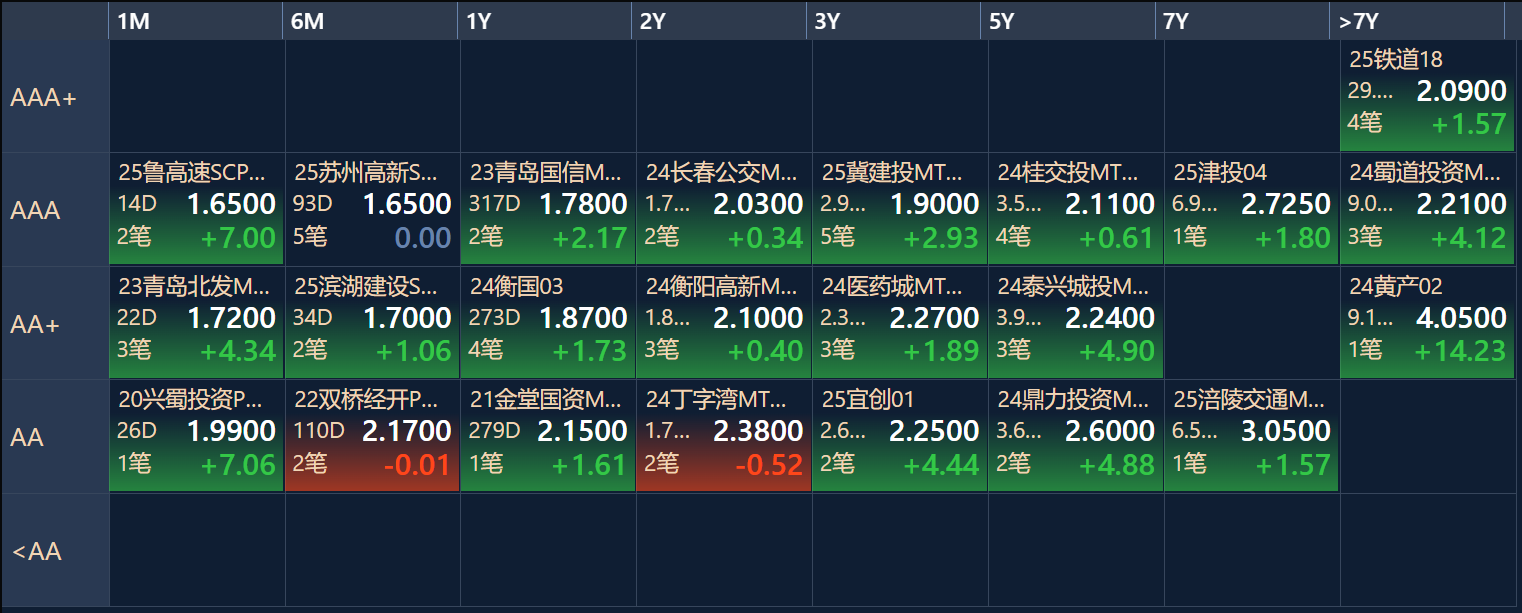1522x613 pixels.
Task: Select the 24长春公交M bond tile
Action: (x=724, y=209)
